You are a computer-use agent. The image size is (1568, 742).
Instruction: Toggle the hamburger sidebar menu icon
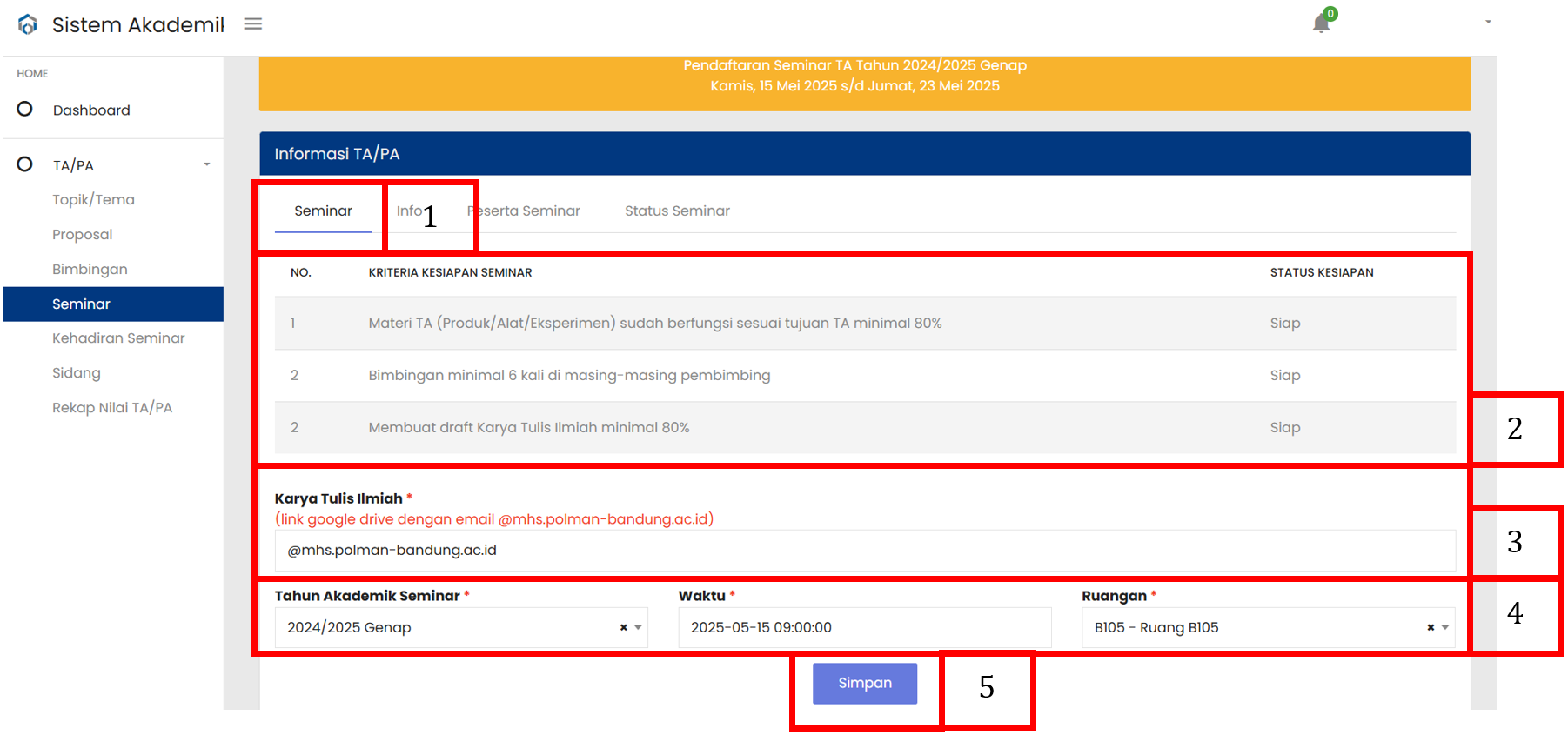(x=253, y=24)
